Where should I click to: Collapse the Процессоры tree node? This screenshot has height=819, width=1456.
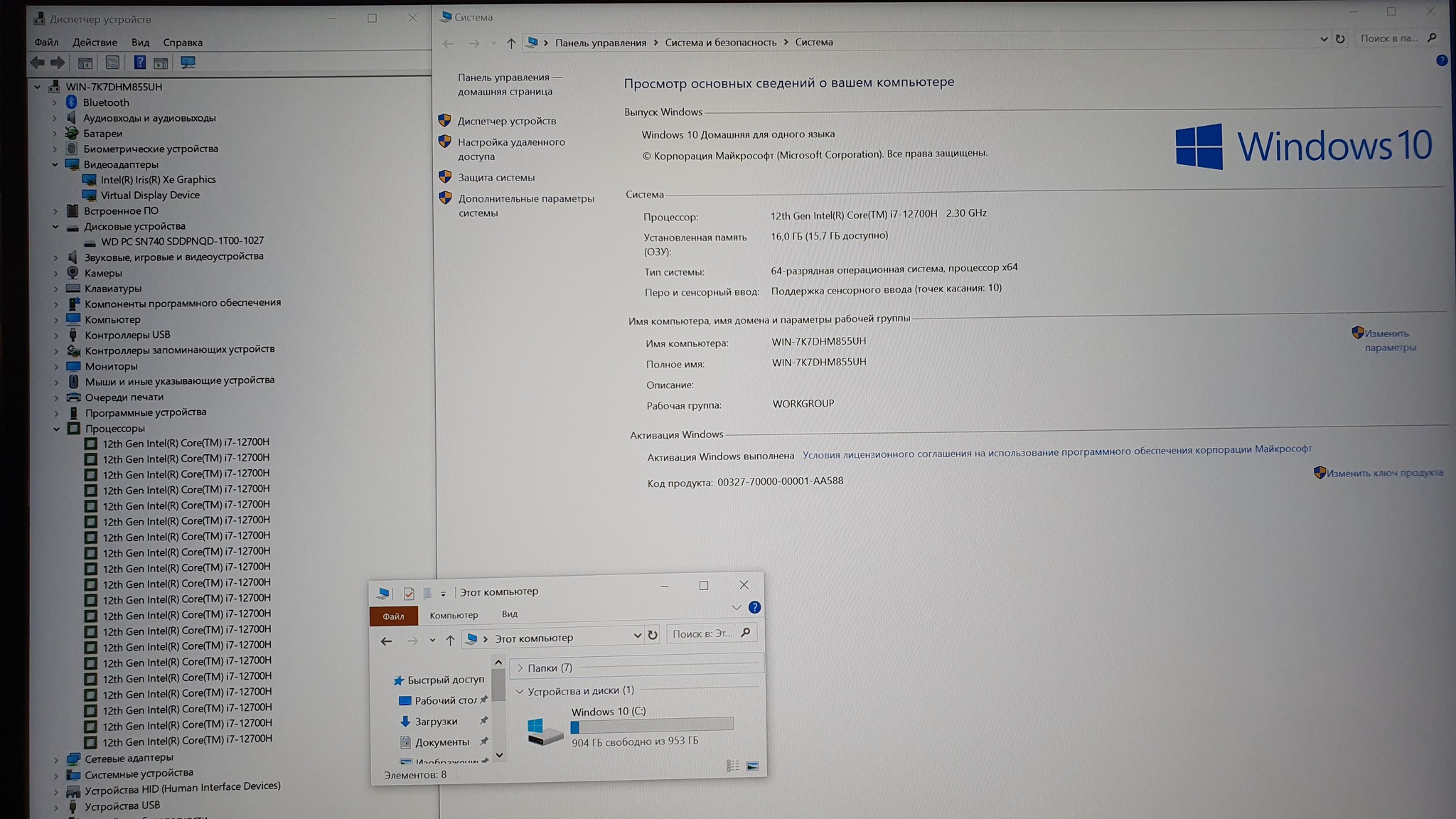point(56,429)
